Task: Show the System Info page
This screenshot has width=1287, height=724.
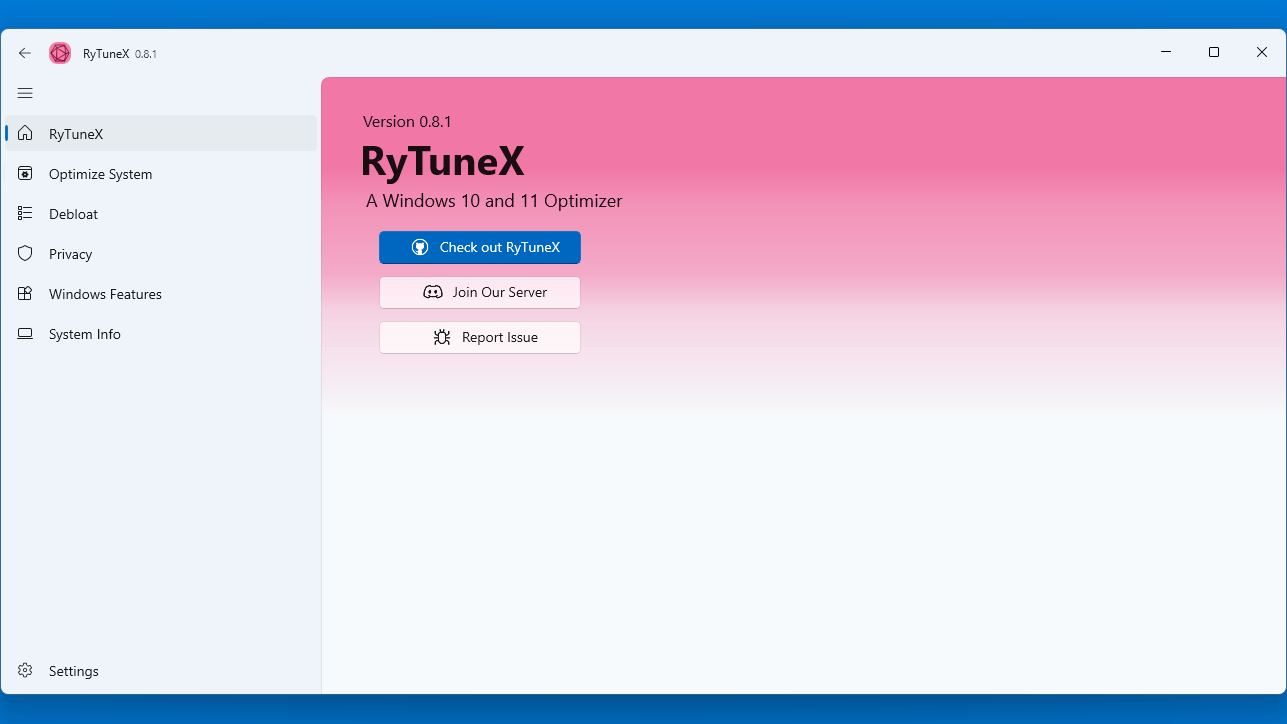Action: (161, 334)
